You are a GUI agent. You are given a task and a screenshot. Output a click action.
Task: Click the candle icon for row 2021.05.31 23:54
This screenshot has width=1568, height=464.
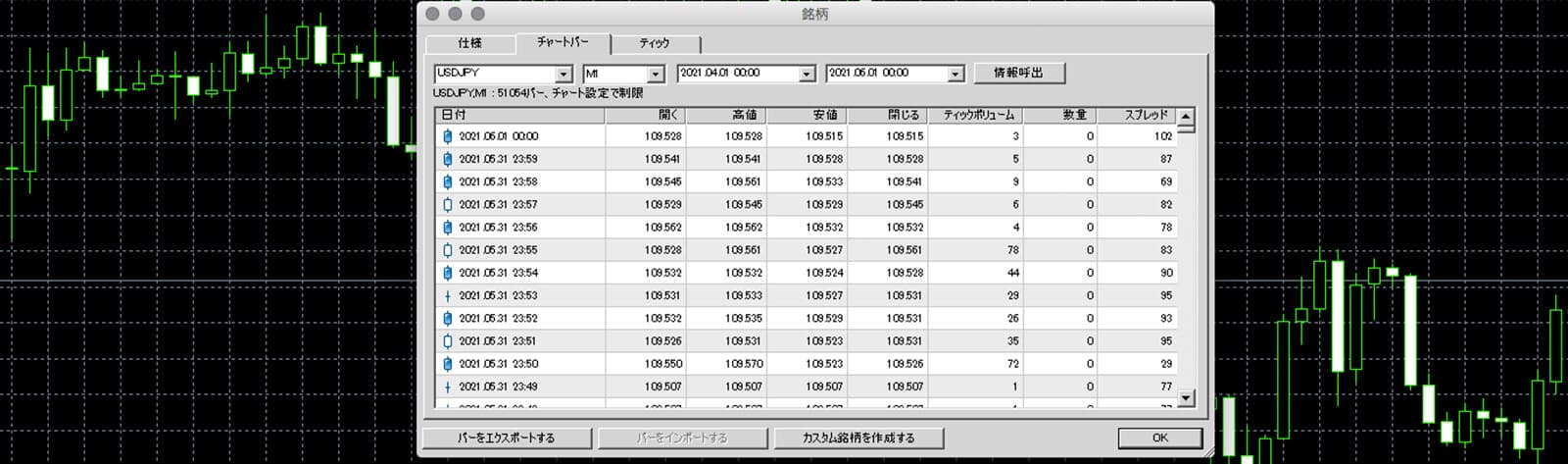click(x=448, y=273)
